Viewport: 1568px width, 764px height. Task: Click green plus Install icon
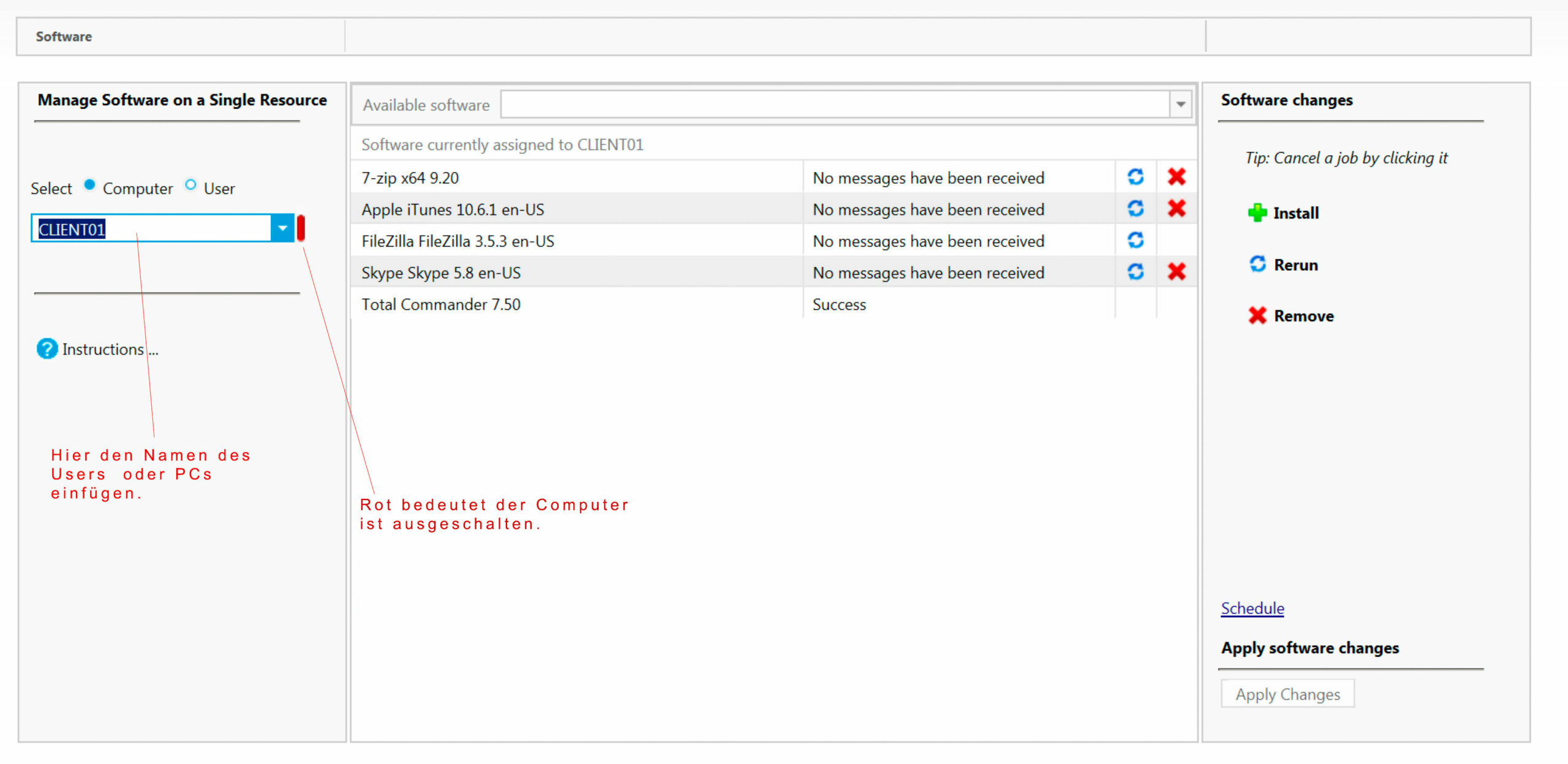[x=1257, y=212]
